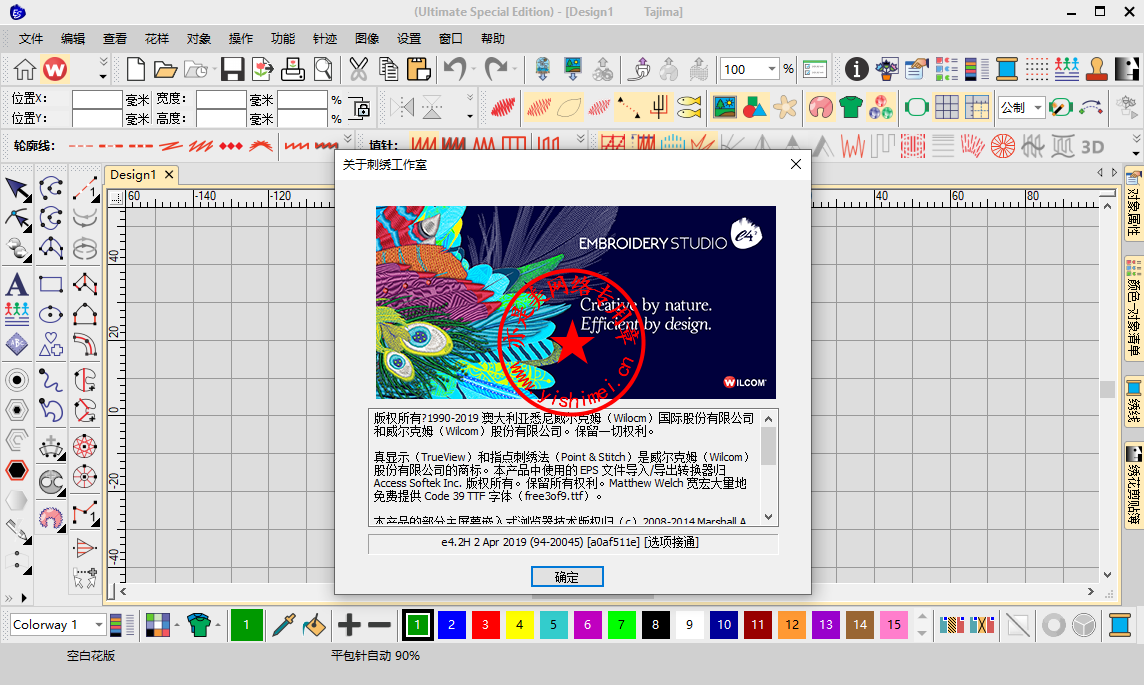
Task: Click the black circle info icon
Action: (x=857, y=69)
